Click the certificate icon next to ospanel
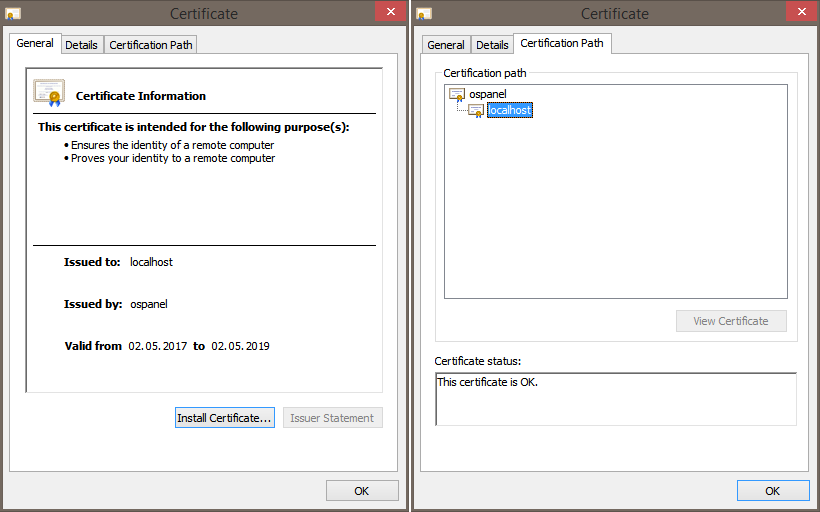 [457, 94]
